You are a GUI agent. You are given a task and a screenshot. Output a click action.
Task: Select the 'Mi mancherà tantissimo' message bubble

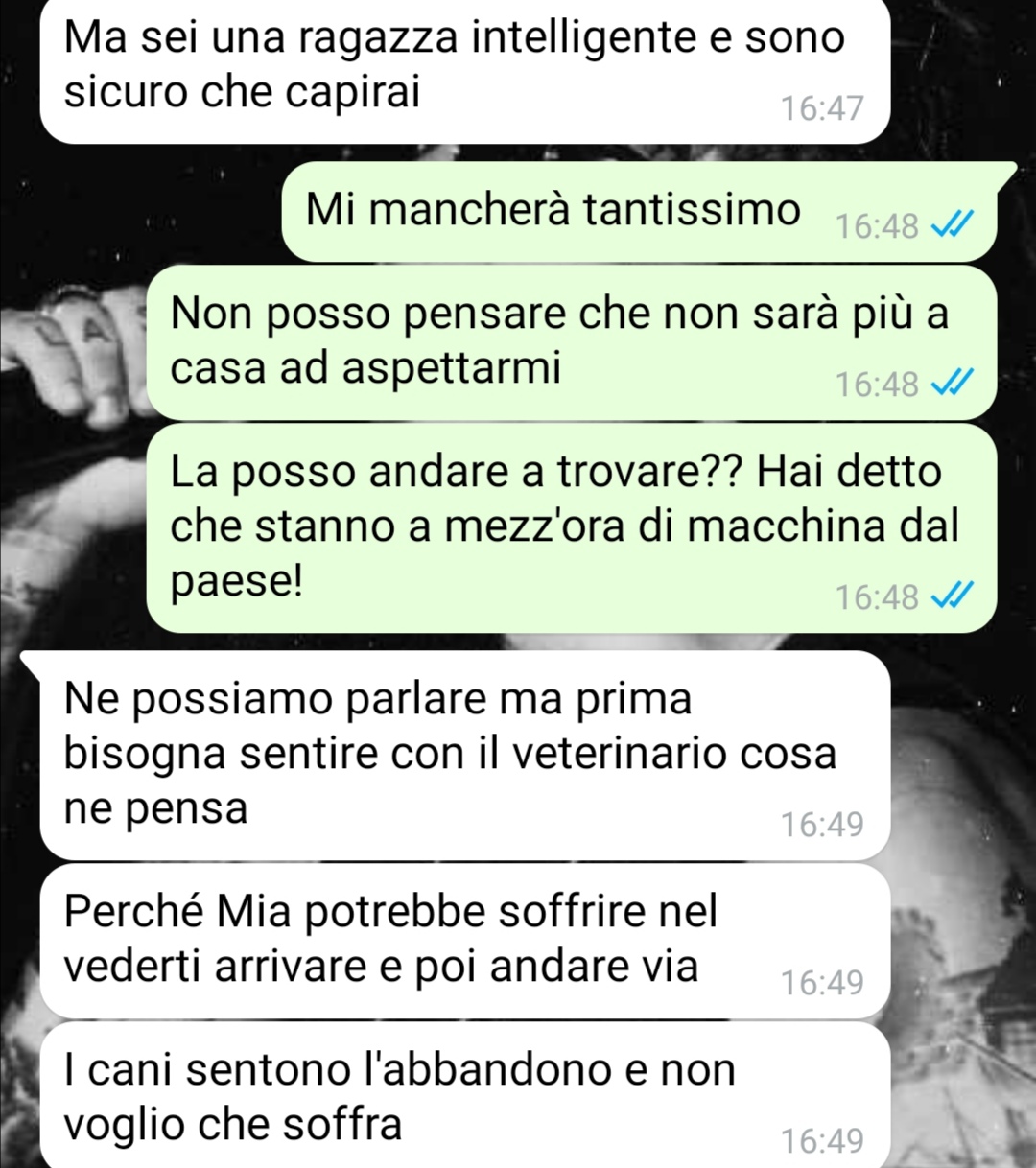click(640, 212)
